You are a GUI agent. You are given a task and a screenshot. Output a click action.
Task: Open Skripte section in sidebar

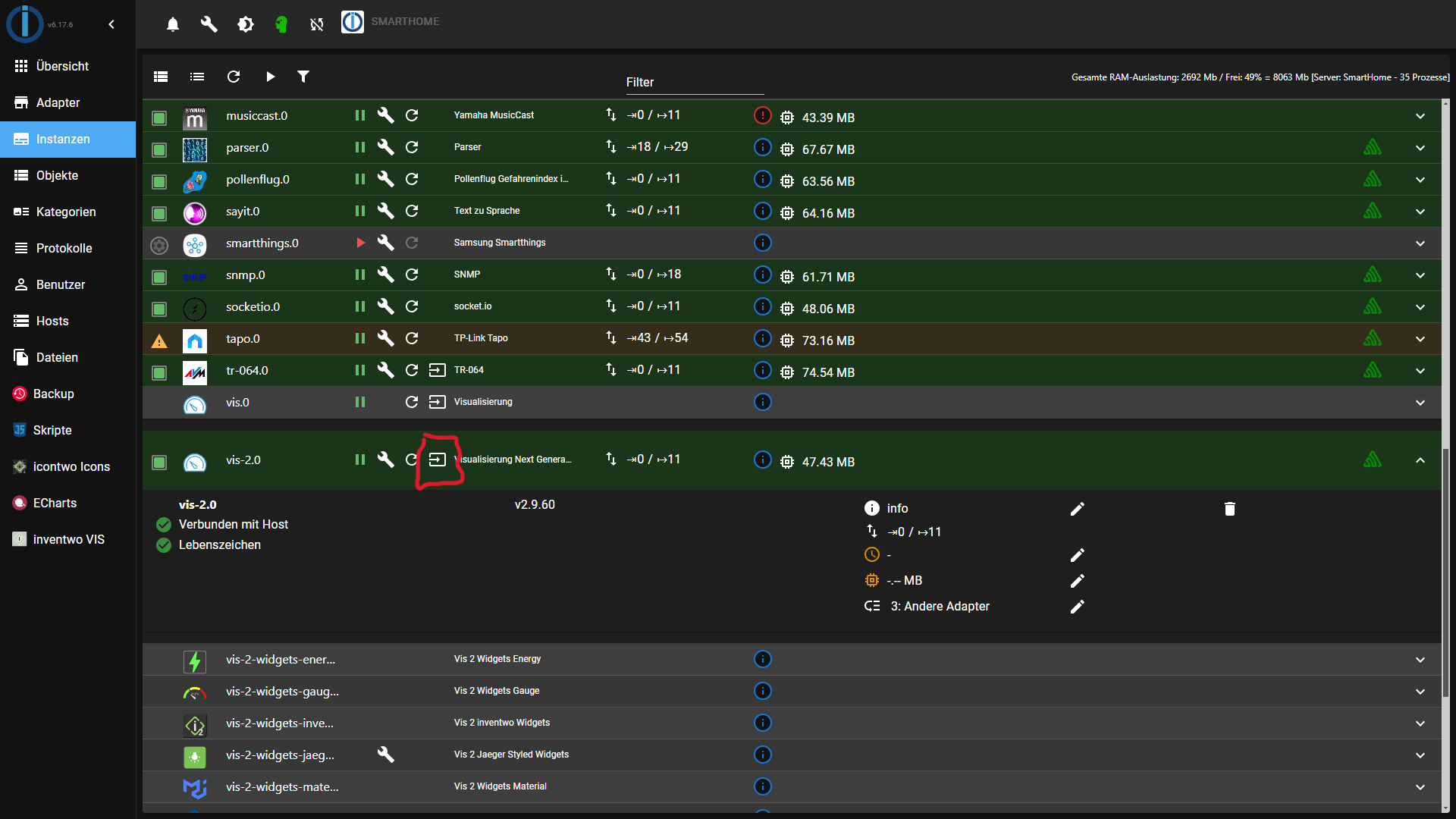tap(52, 430)
